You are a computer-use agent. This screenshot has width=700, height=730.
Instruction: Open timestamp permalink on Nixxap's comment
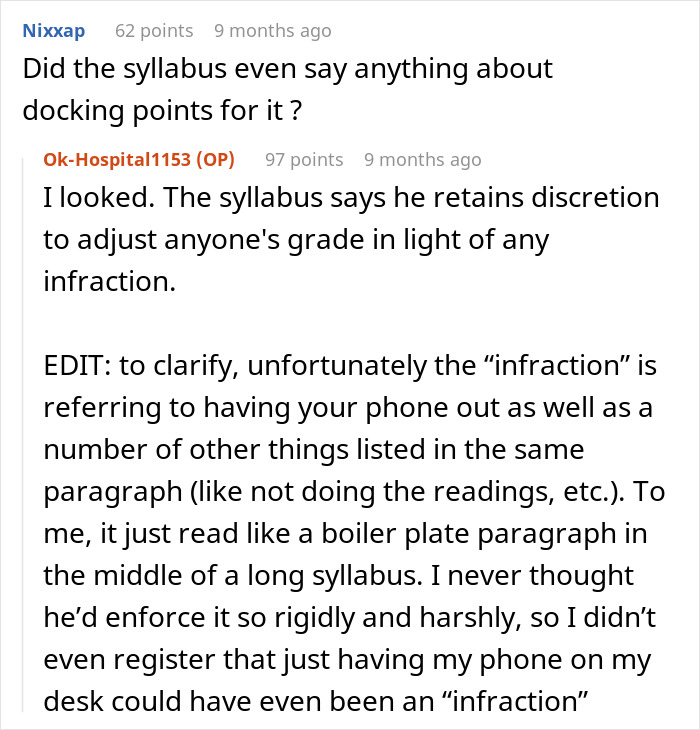pos(272,31)
